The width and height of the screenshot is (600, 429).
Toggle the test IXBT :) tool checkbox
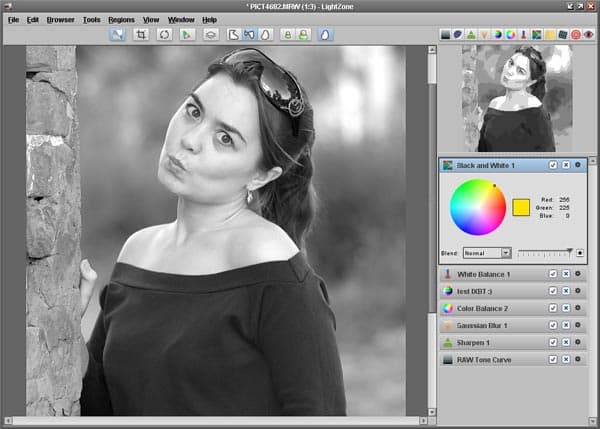pyautogui.click(x=553, y=291)
